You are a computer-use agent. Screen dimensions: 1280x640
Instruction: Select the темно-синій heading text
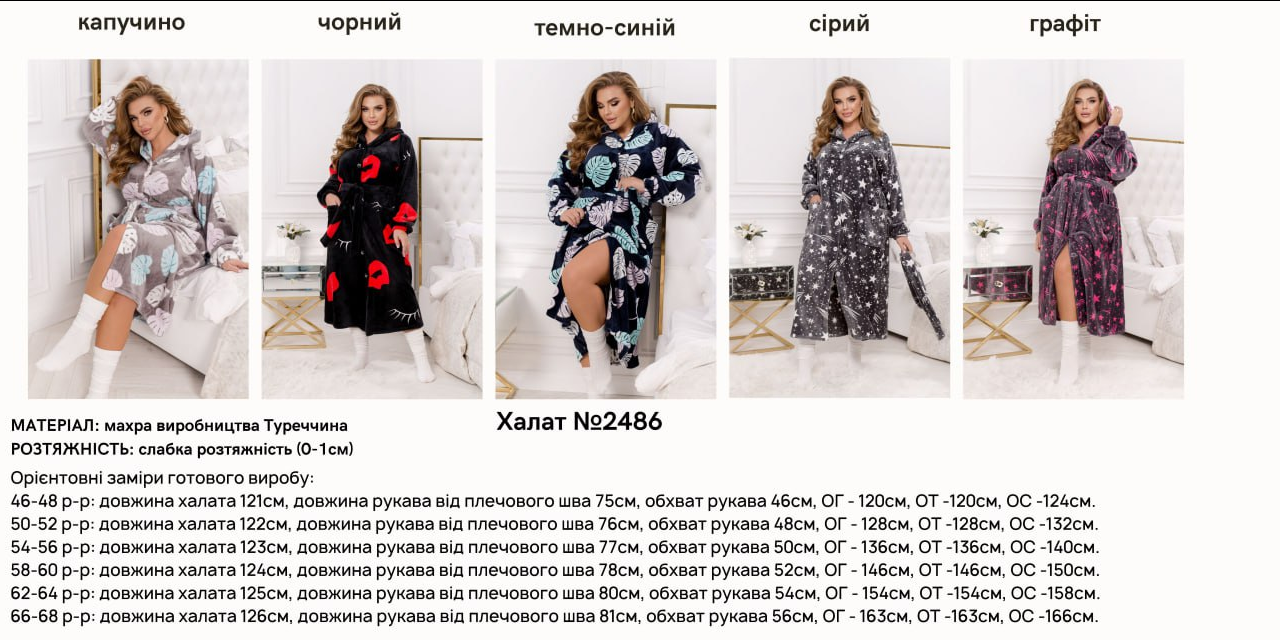[x=605, y=28]
